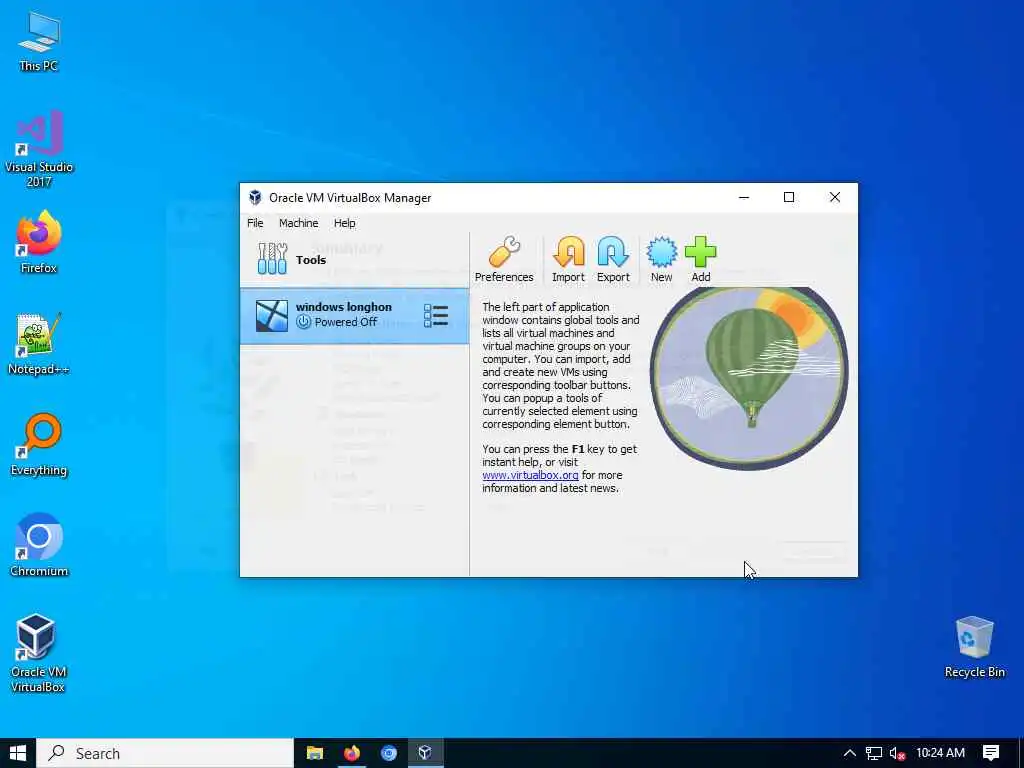Open File Explorer from the taskbar
The image size is (1024, 768).
pyautogui.click(x=315, y=753)
